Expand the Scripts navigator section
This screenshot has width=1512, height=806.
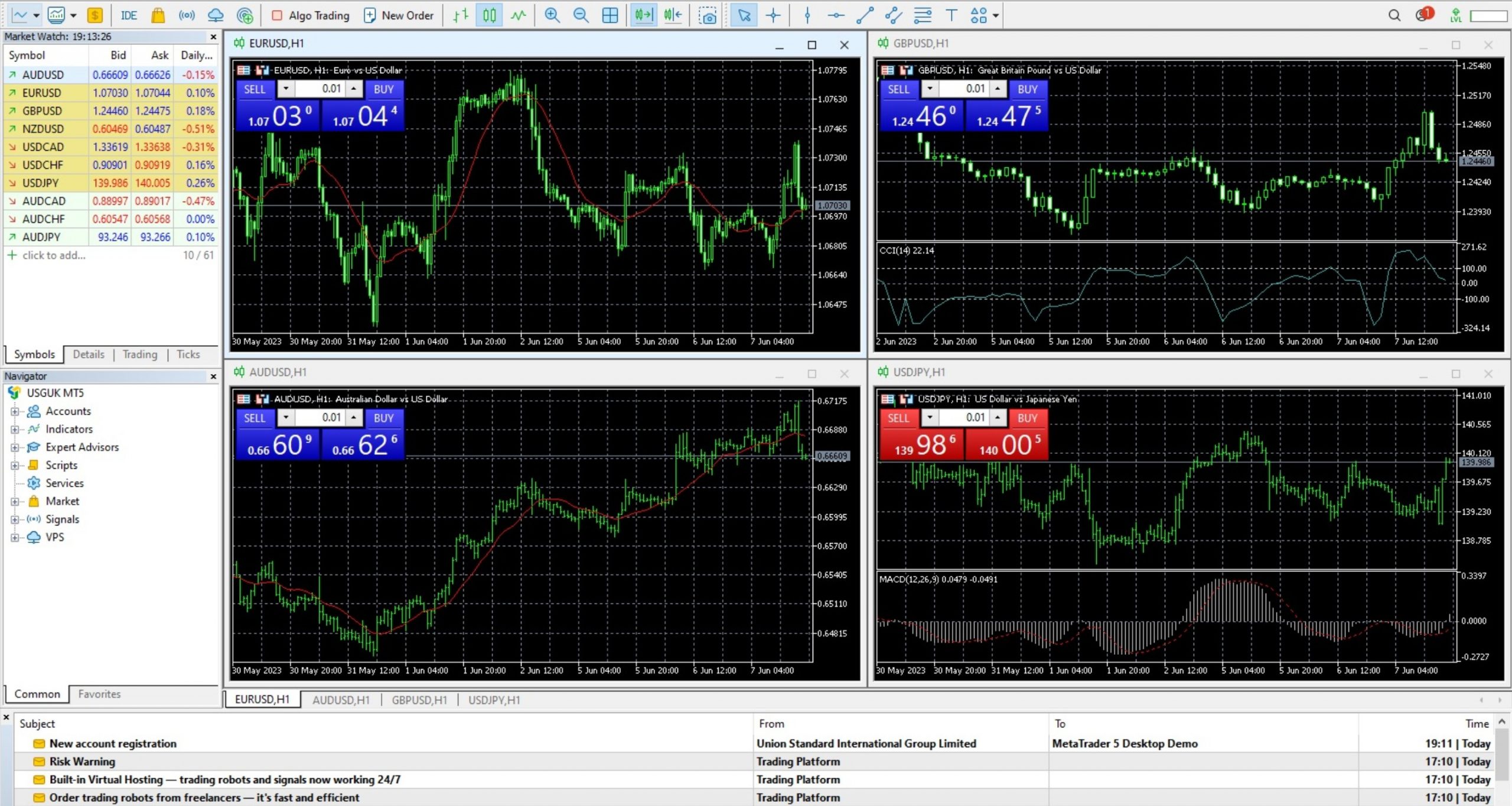pyautogui.click(x=15, y=464)
